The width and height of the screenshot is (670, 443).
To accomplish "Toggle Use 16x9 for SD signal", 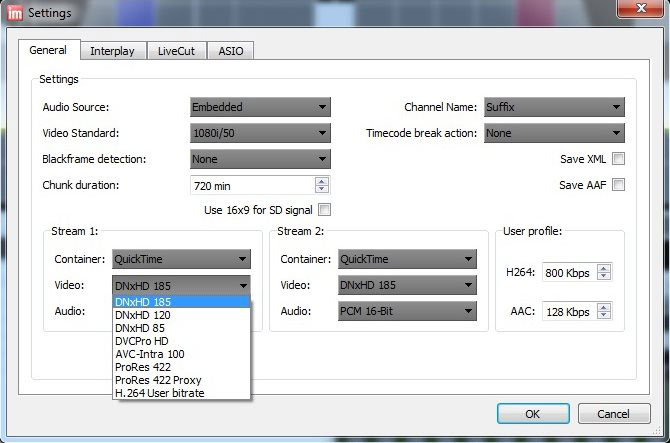I will coord(324,210).
